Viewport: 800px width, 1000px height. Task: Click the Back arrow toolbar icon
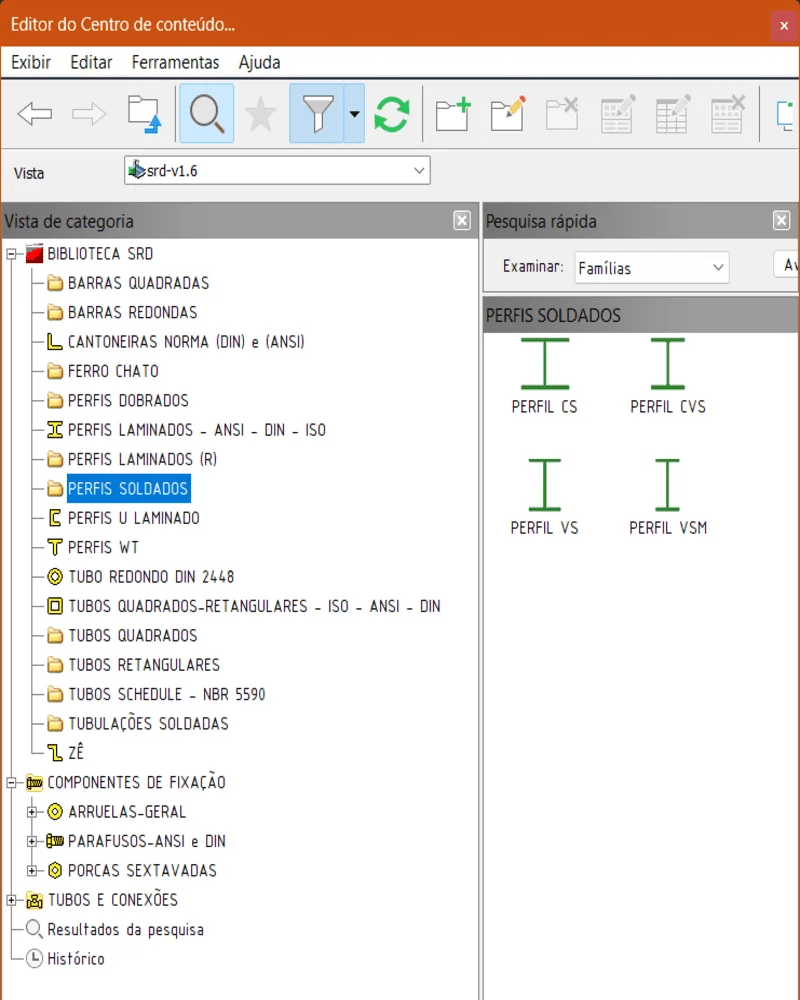click(35, 114)
